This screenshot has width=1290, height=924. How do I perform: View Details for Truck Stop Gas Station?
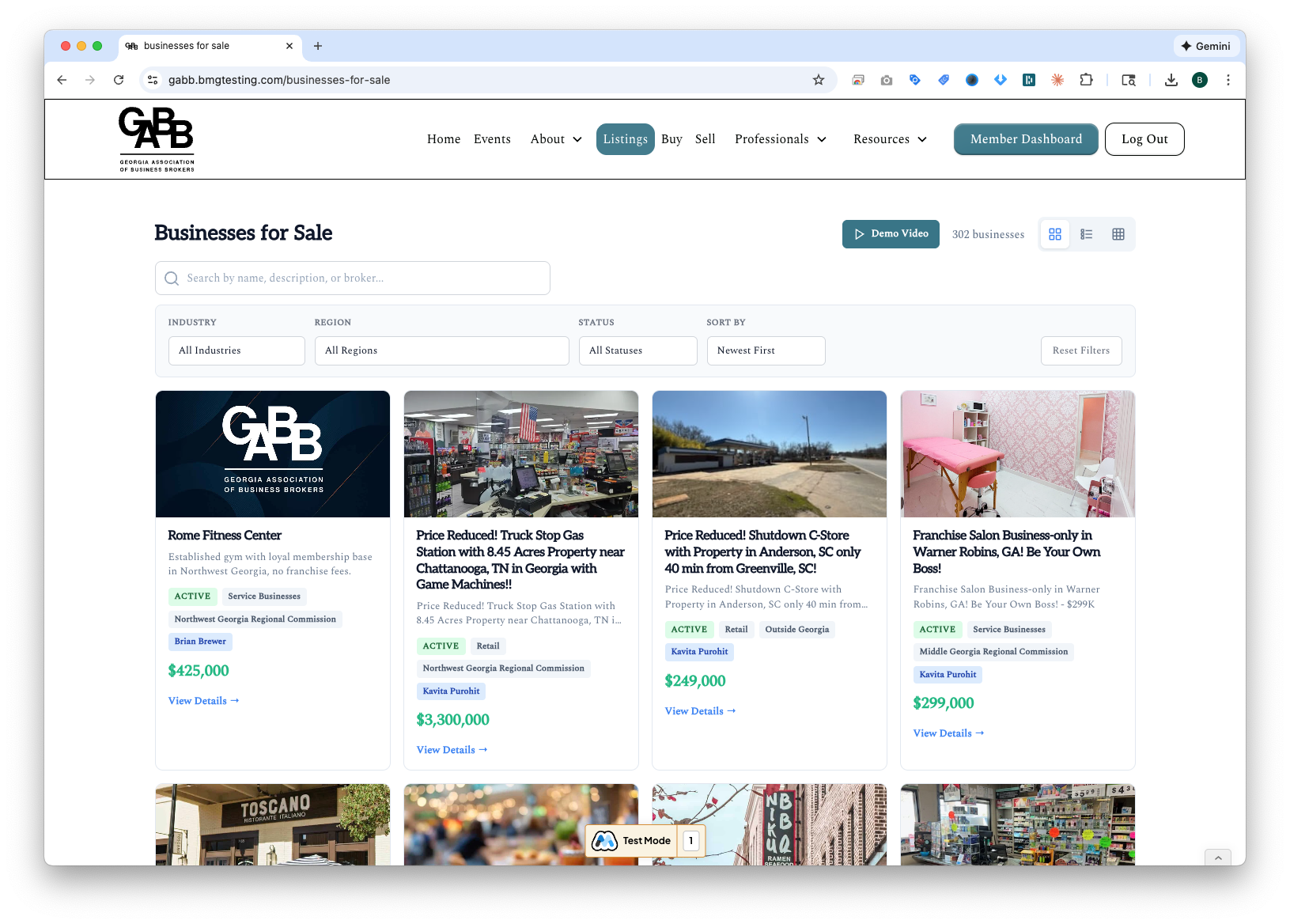pos(452,750)
